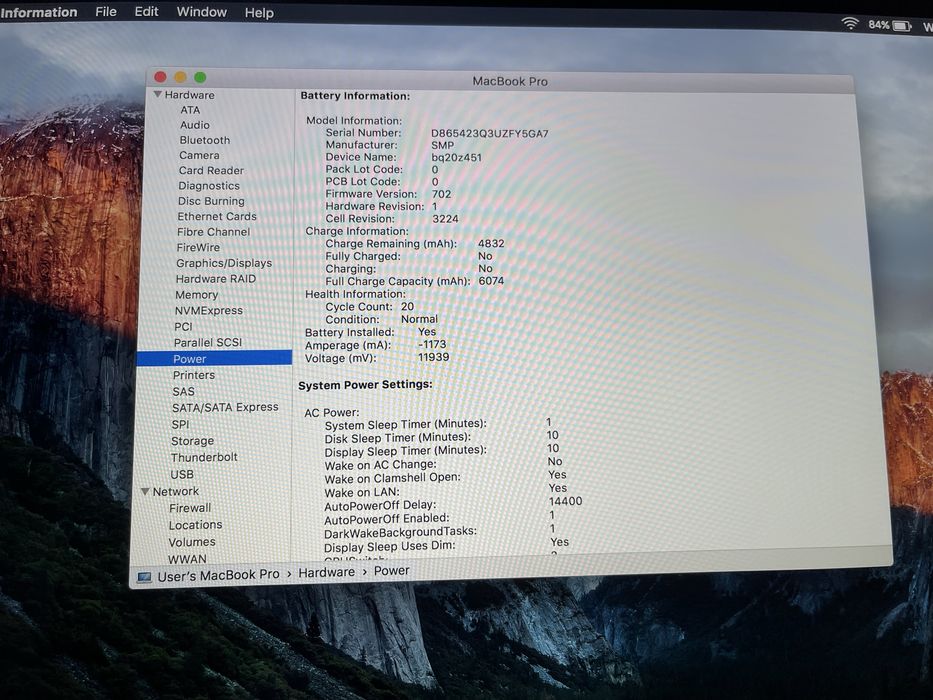Image resolution: width=933 pixels, height=700 pixels.
Task: Select Hardware RAID in the sidebar
Action: point(215,279)
